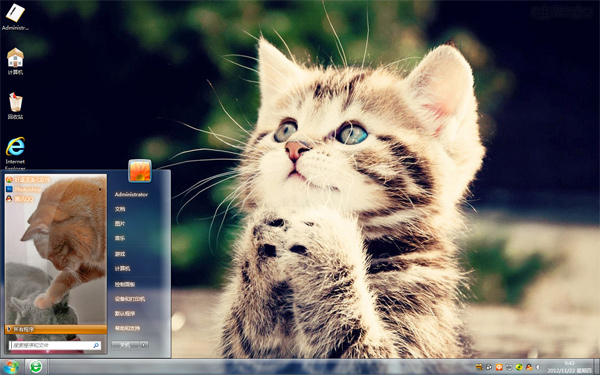Launch Internet Explorer from the desktop
This screenshot has width=600, height=375.
click(x=15, y=153)
